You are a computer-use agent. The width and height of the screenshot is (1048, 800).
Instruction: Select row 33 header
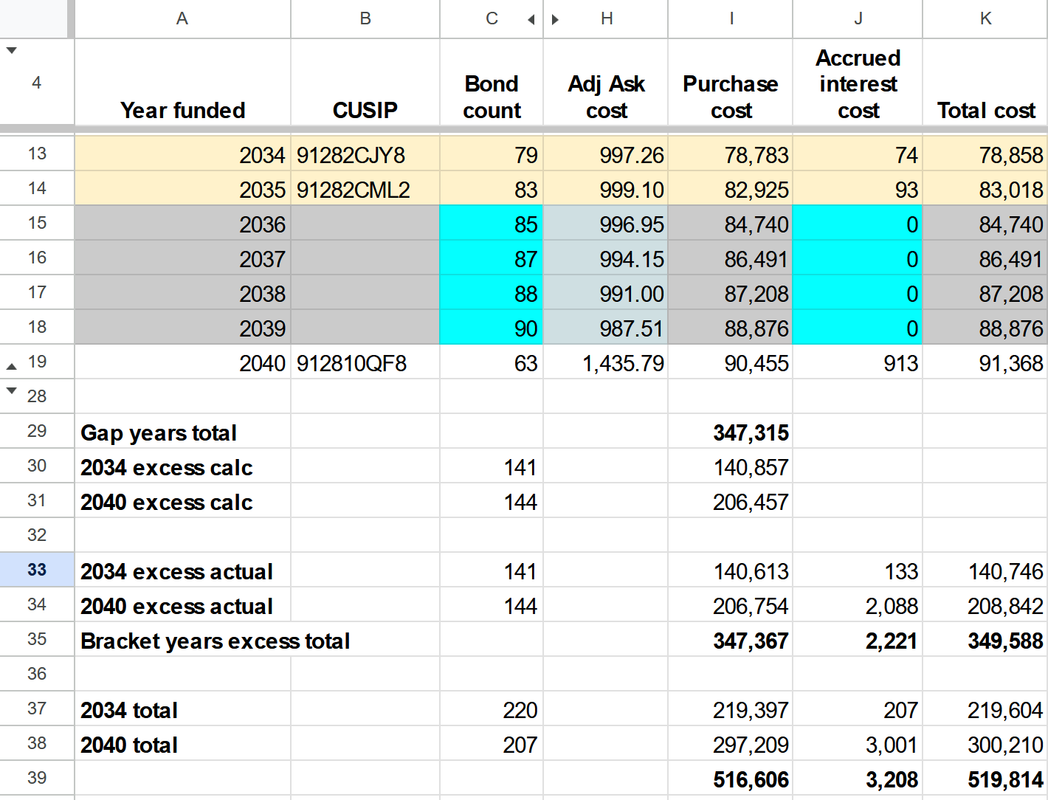pyautogui.click(x=37, y=569)
